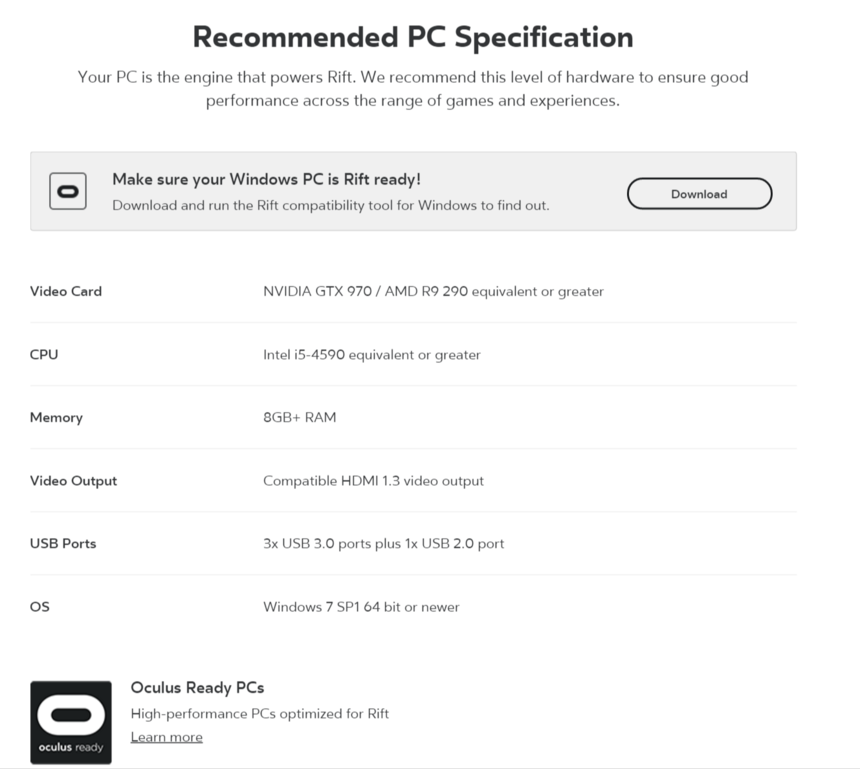Select the Memory row label

[56, 417]
